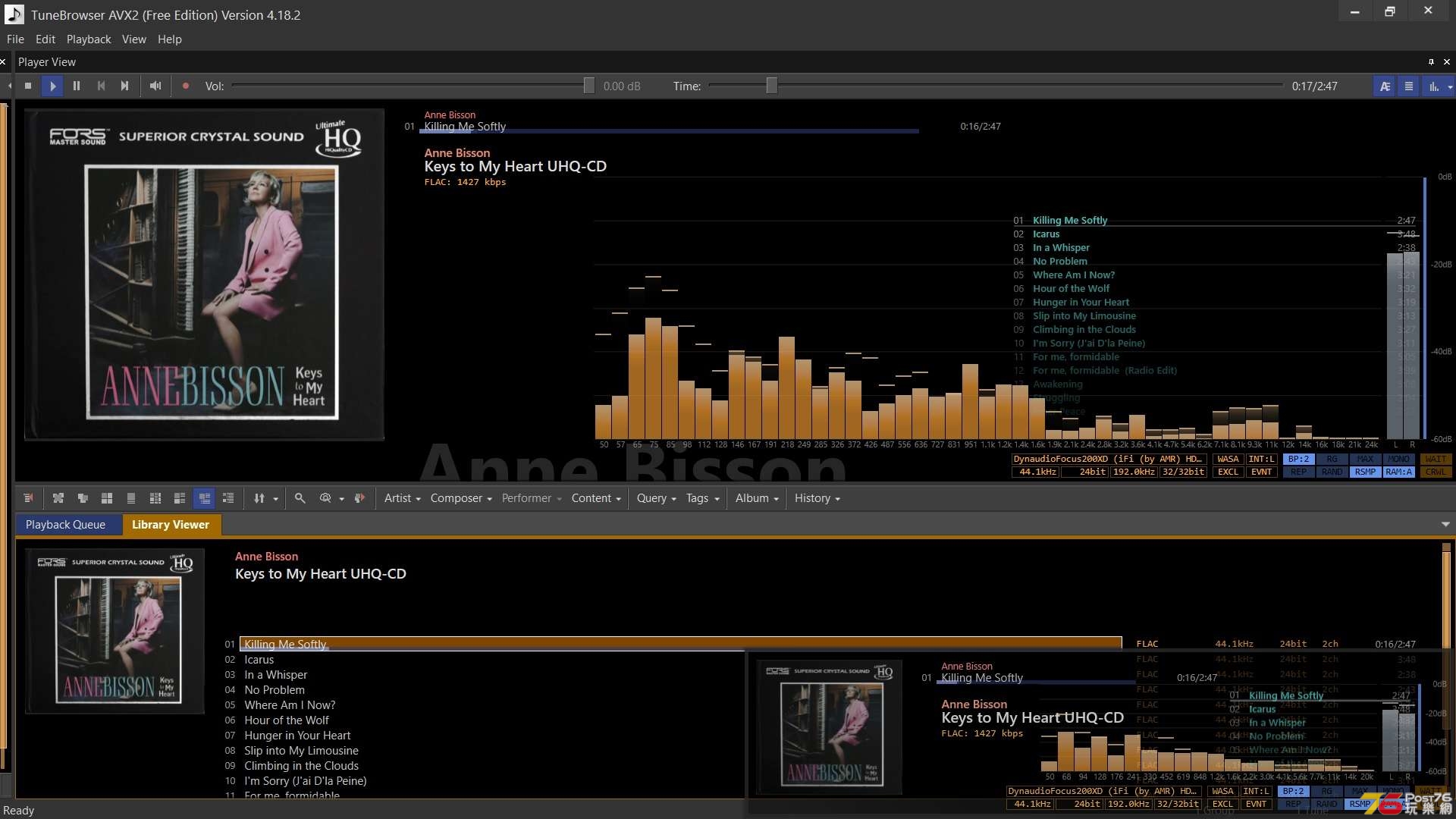Image resolution: width=1456 pixels, height=819 pixels.
Task: Open the Album dropdown
Action: click(x=757, y=498)
